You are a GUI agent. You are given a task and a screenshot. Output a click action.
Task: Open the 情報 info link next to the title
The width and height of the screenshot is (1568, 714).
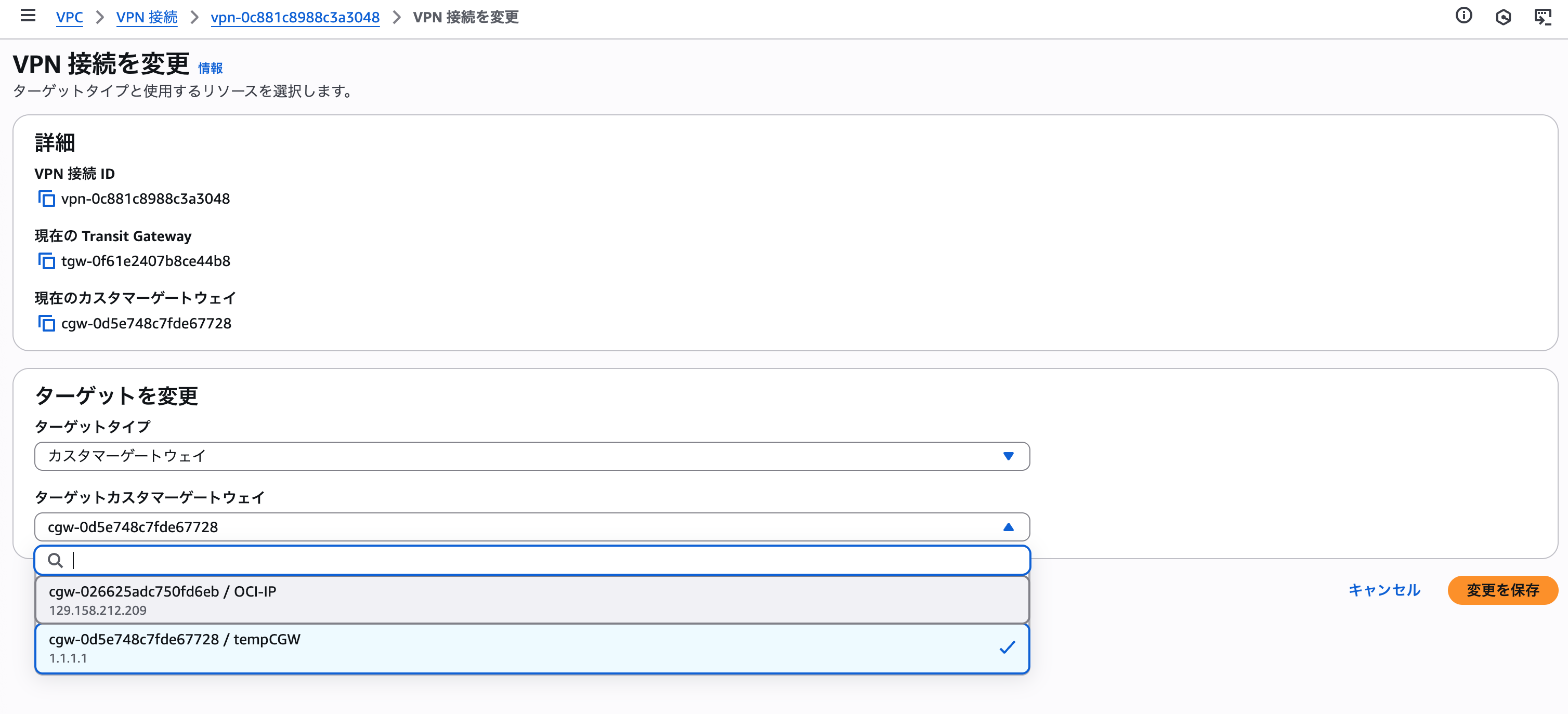(211, 68)
